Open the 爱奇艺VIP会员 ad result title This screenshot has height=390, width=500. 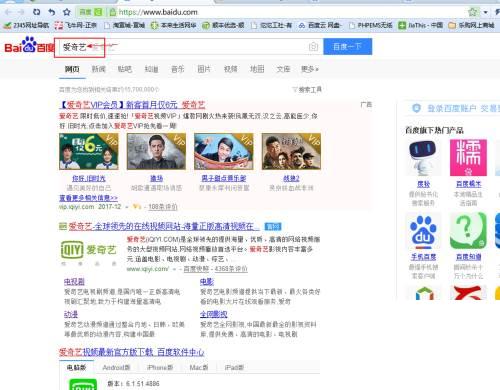tap(132, 105)
